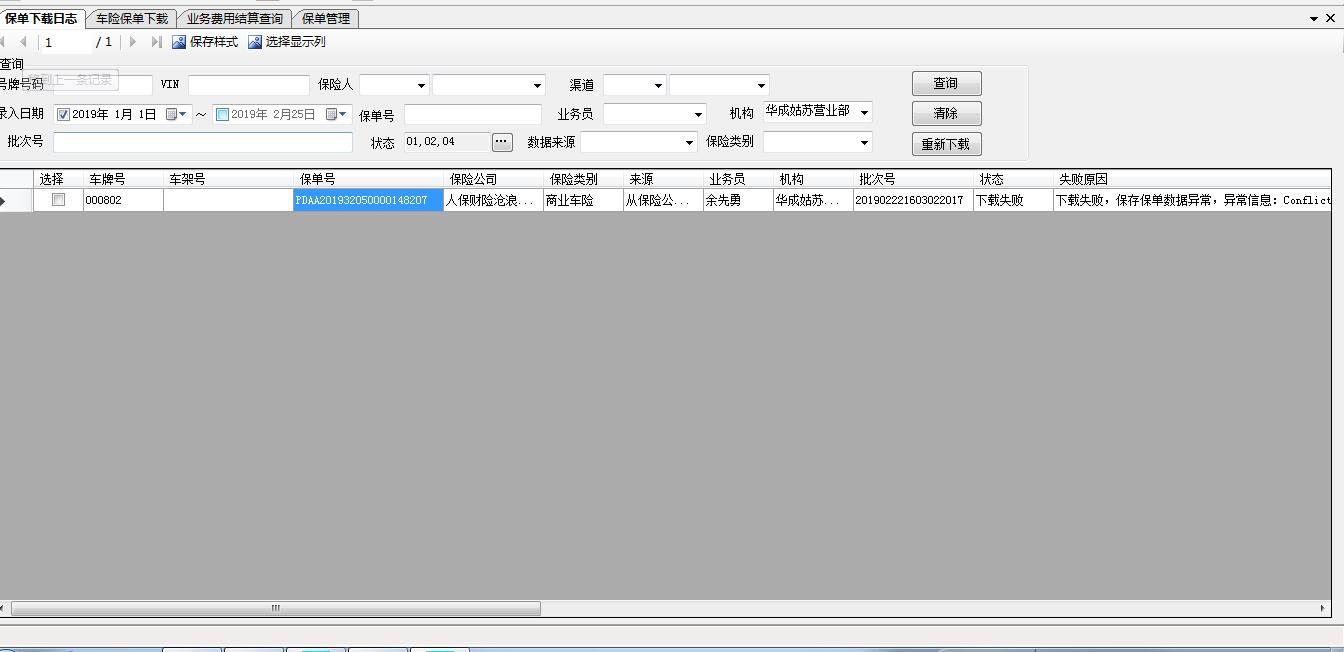Image resolution: width=1344 pixels, height=652 pixels.
Task: Open start date calendar picker
Action: (x=176, y=115)
